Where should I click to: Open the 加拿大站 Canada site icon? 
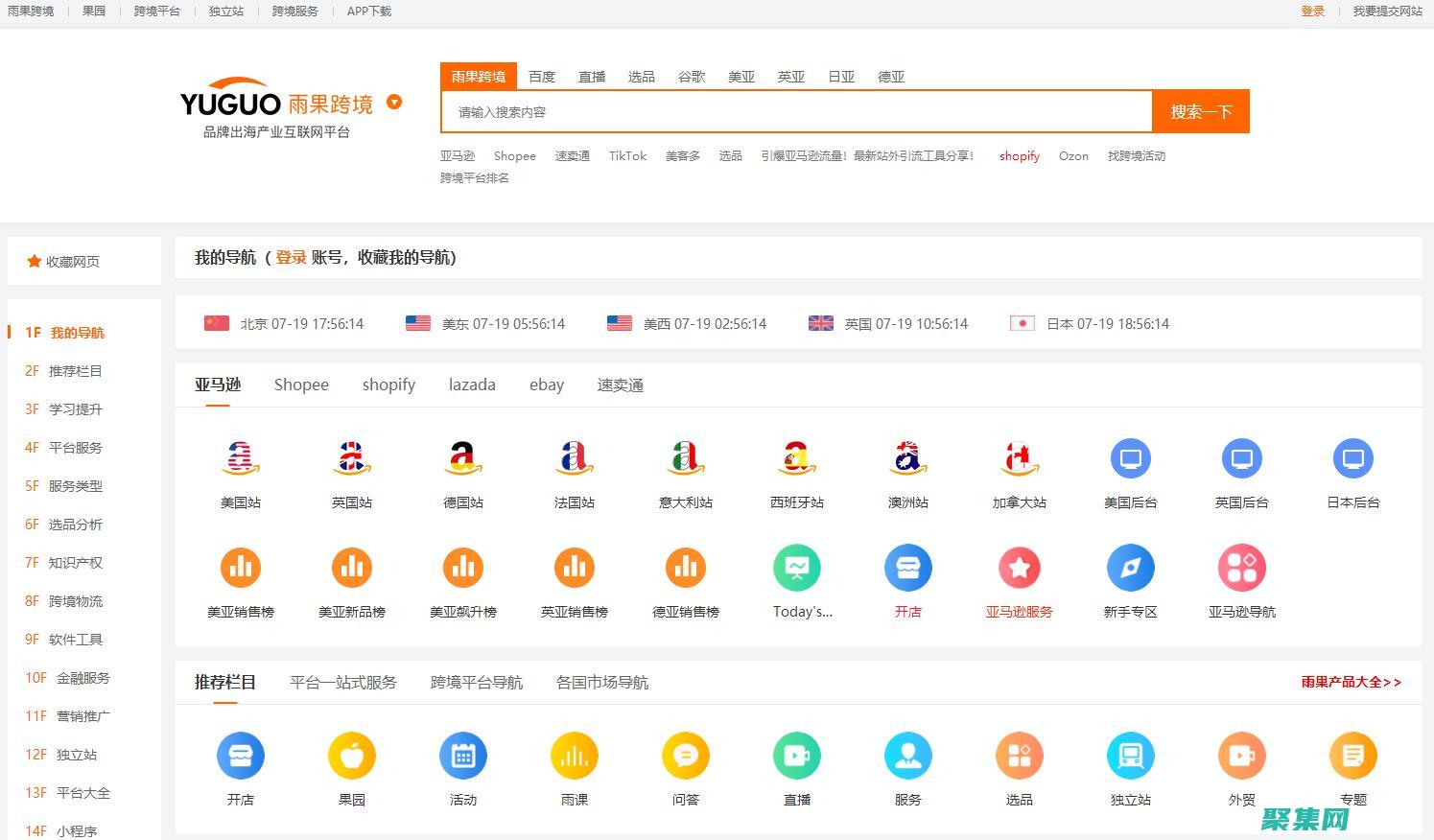tap(1019, 458)
